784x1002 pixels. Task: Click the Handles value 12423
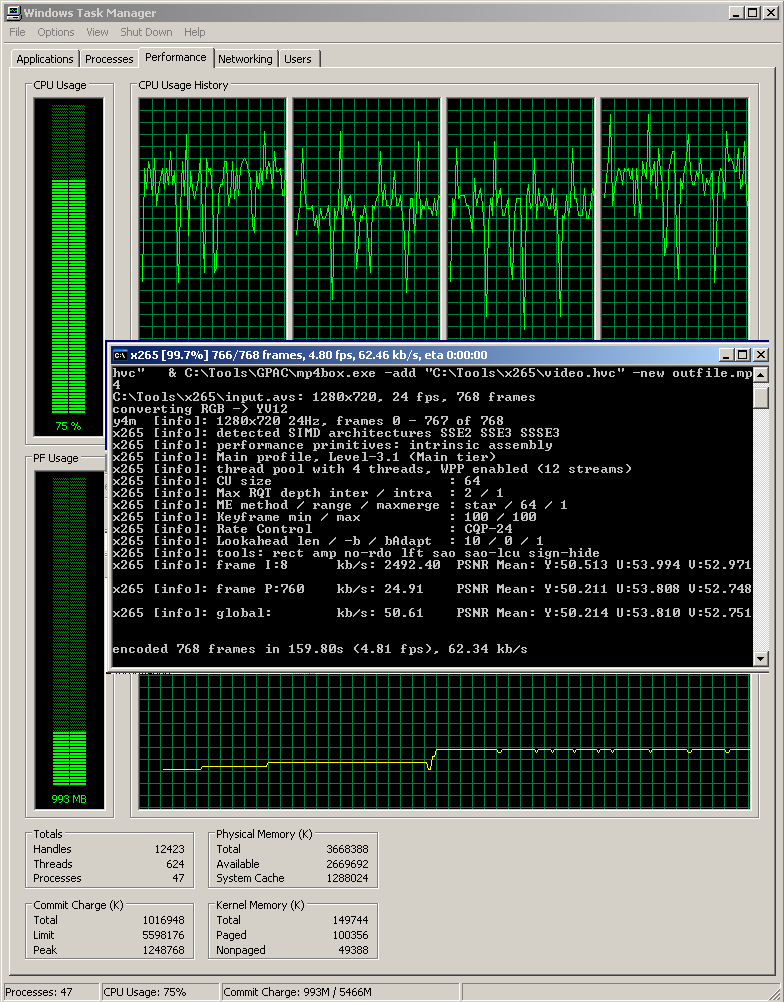169,849
